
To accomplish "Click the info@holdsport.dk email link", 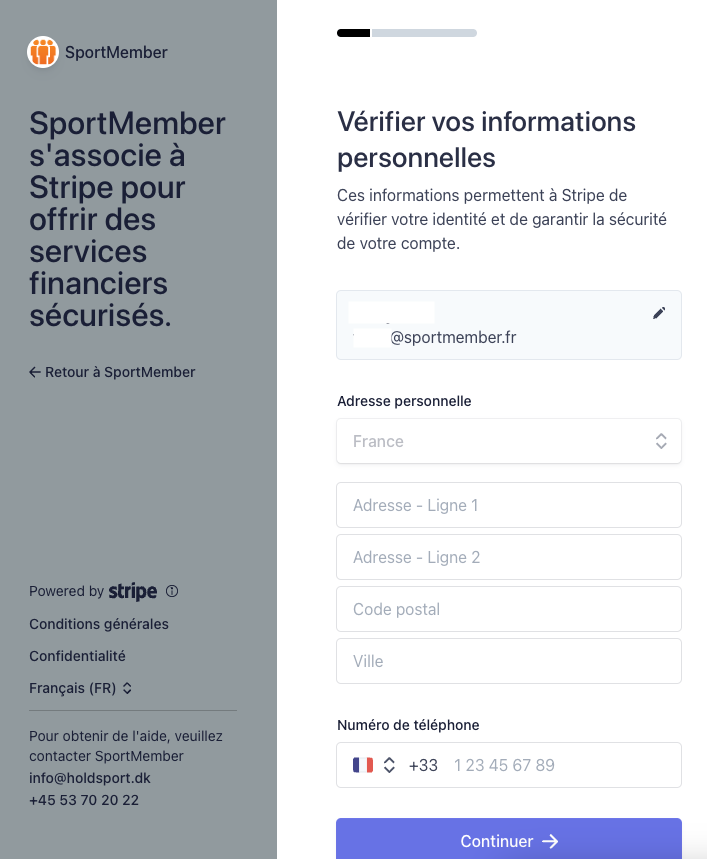I will tap(90, 778).
